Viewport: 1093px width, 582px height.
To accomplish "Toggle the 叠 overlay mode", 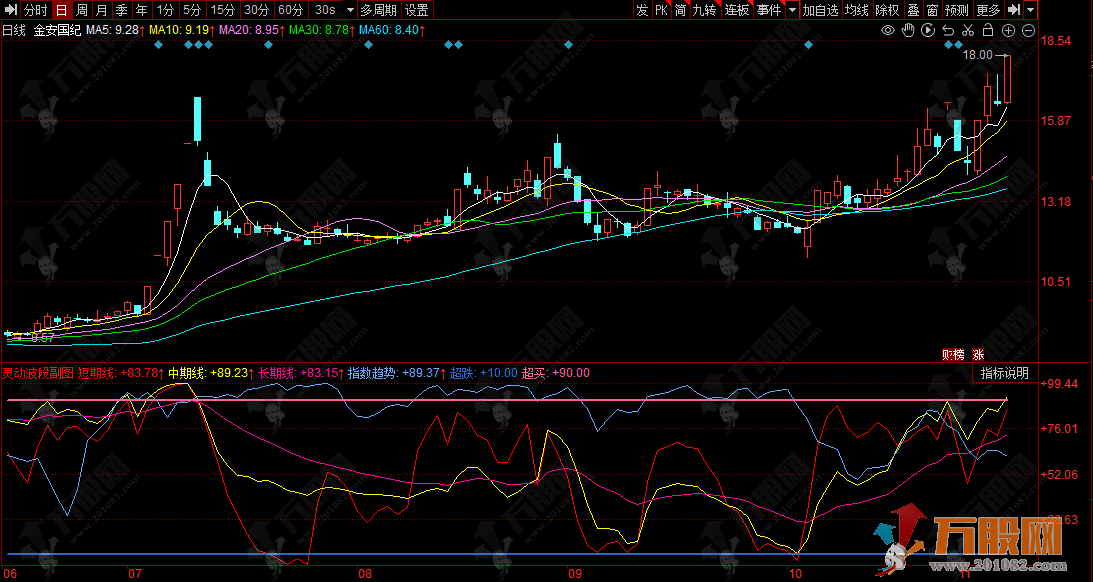I will (x=913, y=10).
